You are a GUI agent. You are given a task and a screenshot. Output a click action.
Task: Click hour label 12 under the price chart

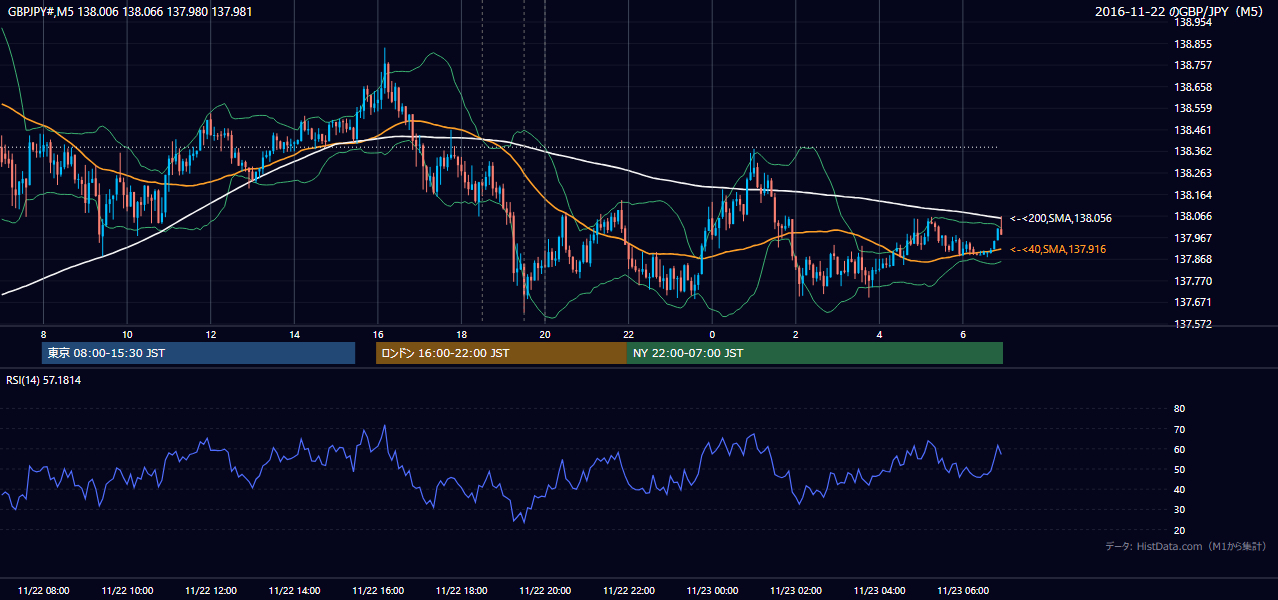pyautogui.click(x=211, y=334)
